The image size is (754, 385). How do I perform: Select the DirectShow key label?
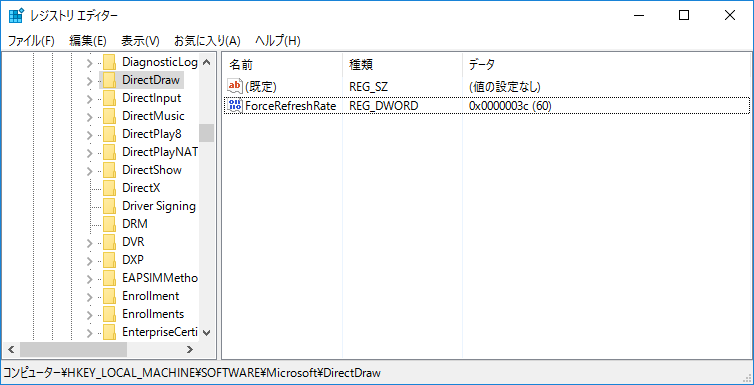pyautogui.click(x=151, y=170)
